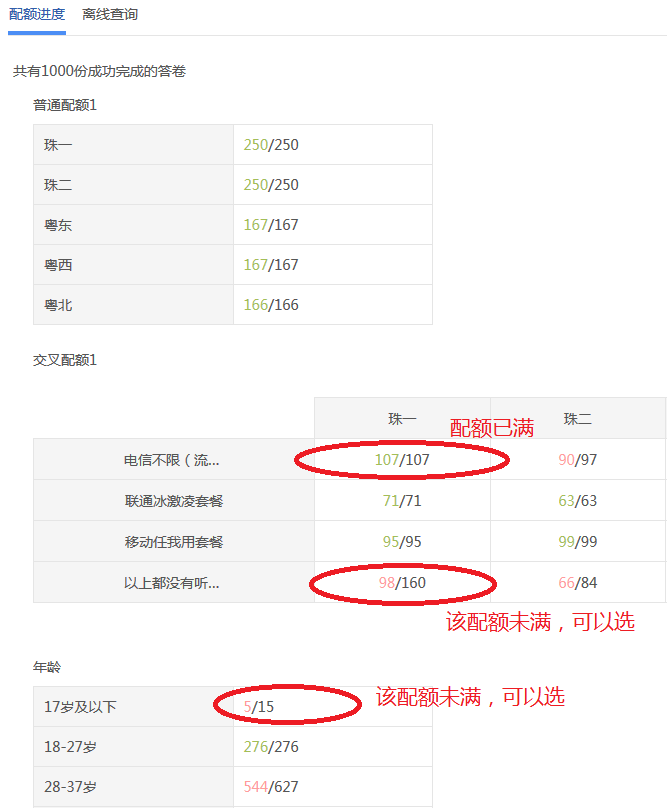The height and width of the screenshot is (808, 667).
Task: Select the 移动任我用套餐 row label
Action: point(174,542)
